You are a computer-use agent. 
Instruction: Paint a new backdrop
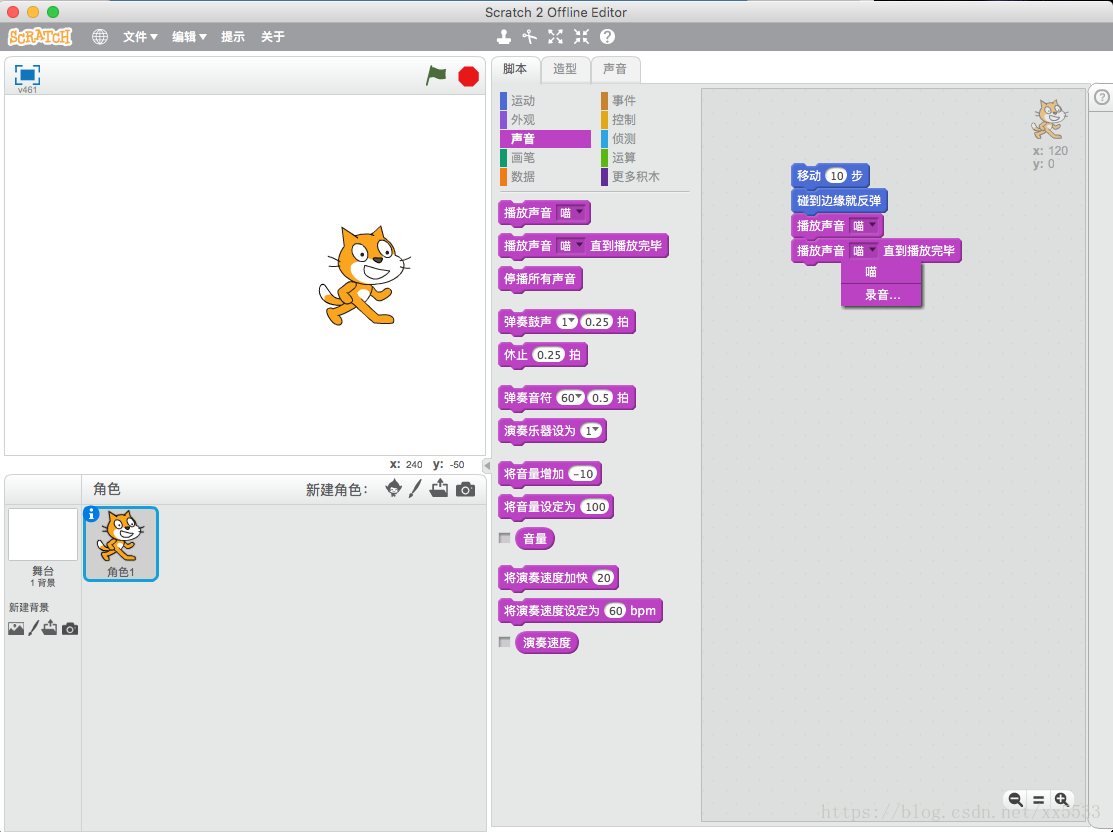pos(33,628)
